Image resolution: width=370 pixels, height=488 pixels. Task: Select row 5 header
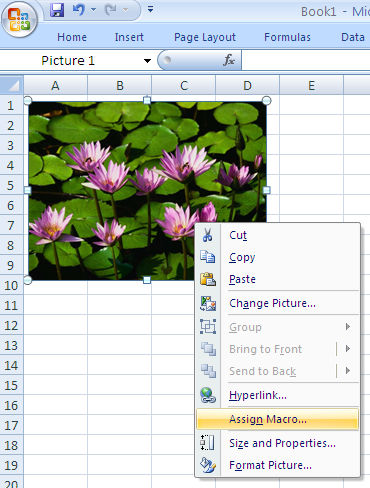pos(11,185)
